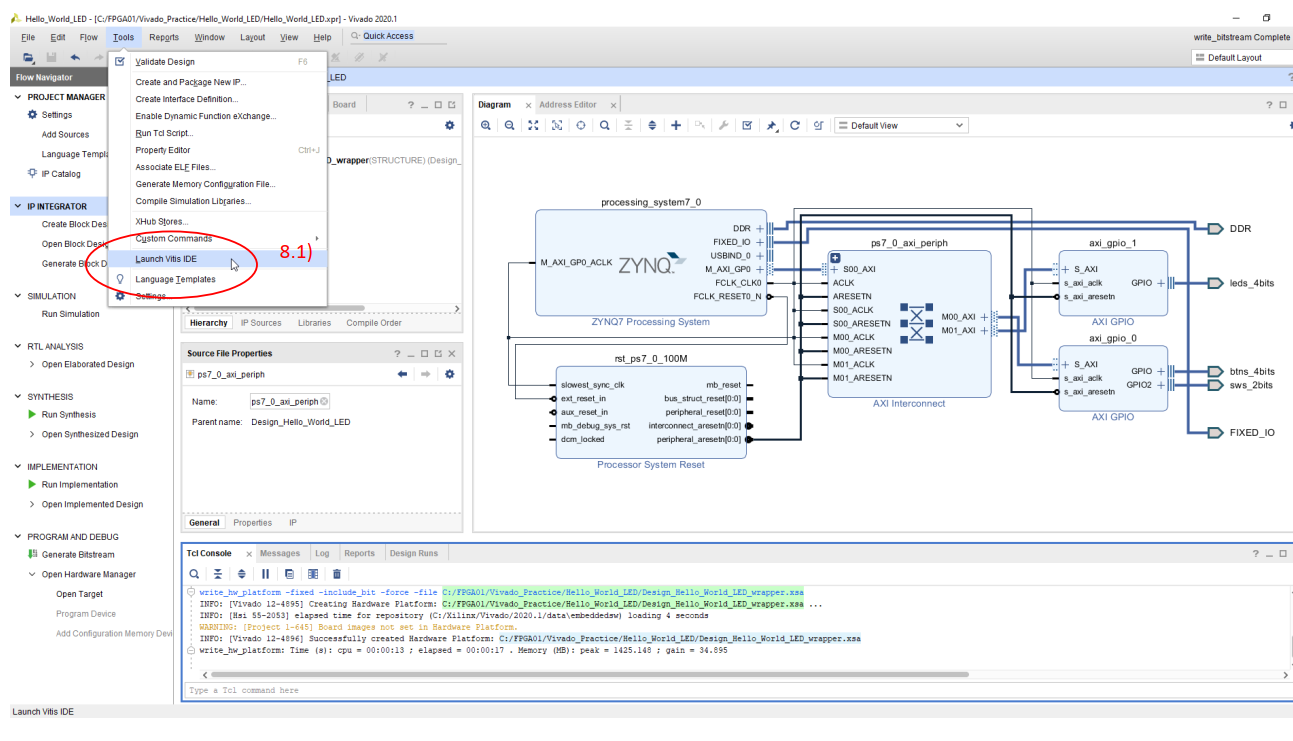
Task: Click the Tcl Console horizontal scrollbar
Action: click(590, 674)
